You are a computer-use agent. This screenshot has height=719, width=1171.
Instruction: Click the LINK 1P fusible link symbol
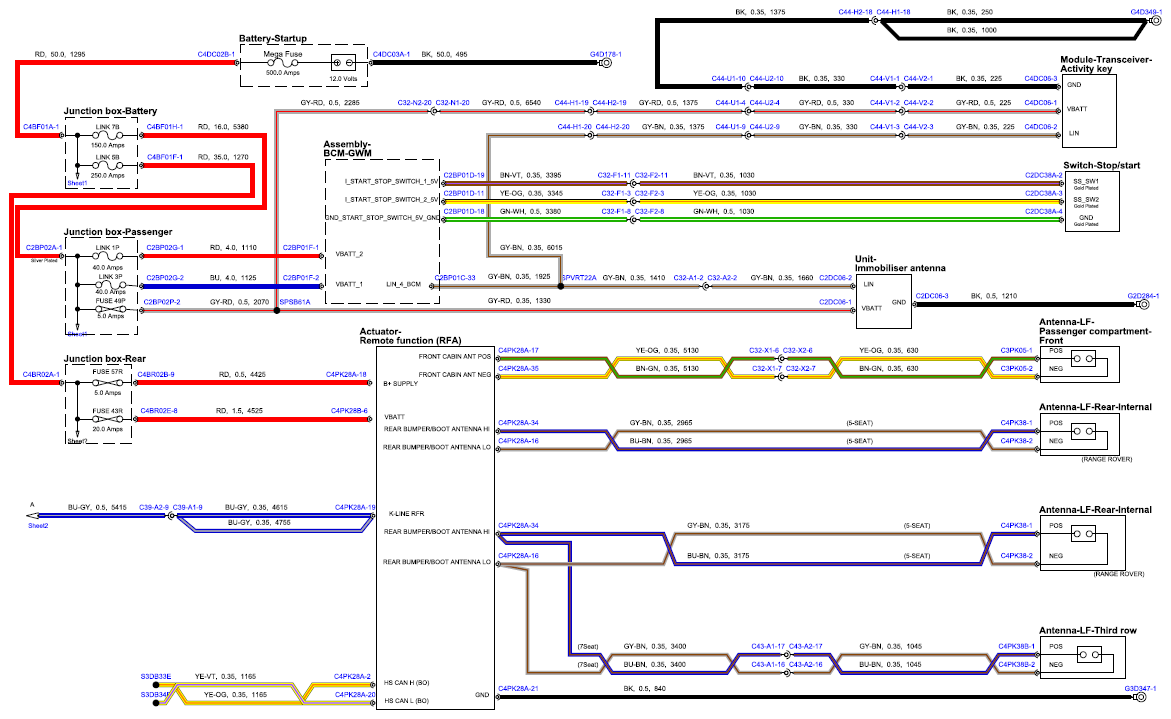pyautogui.click(x=108, y=257)
